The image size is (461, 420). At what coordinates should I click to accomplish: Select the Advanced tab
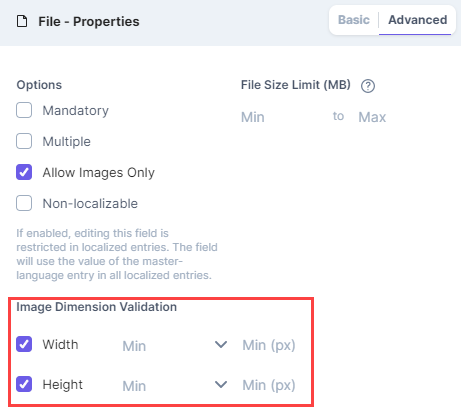pyautogui.click(x=418, y=20)
